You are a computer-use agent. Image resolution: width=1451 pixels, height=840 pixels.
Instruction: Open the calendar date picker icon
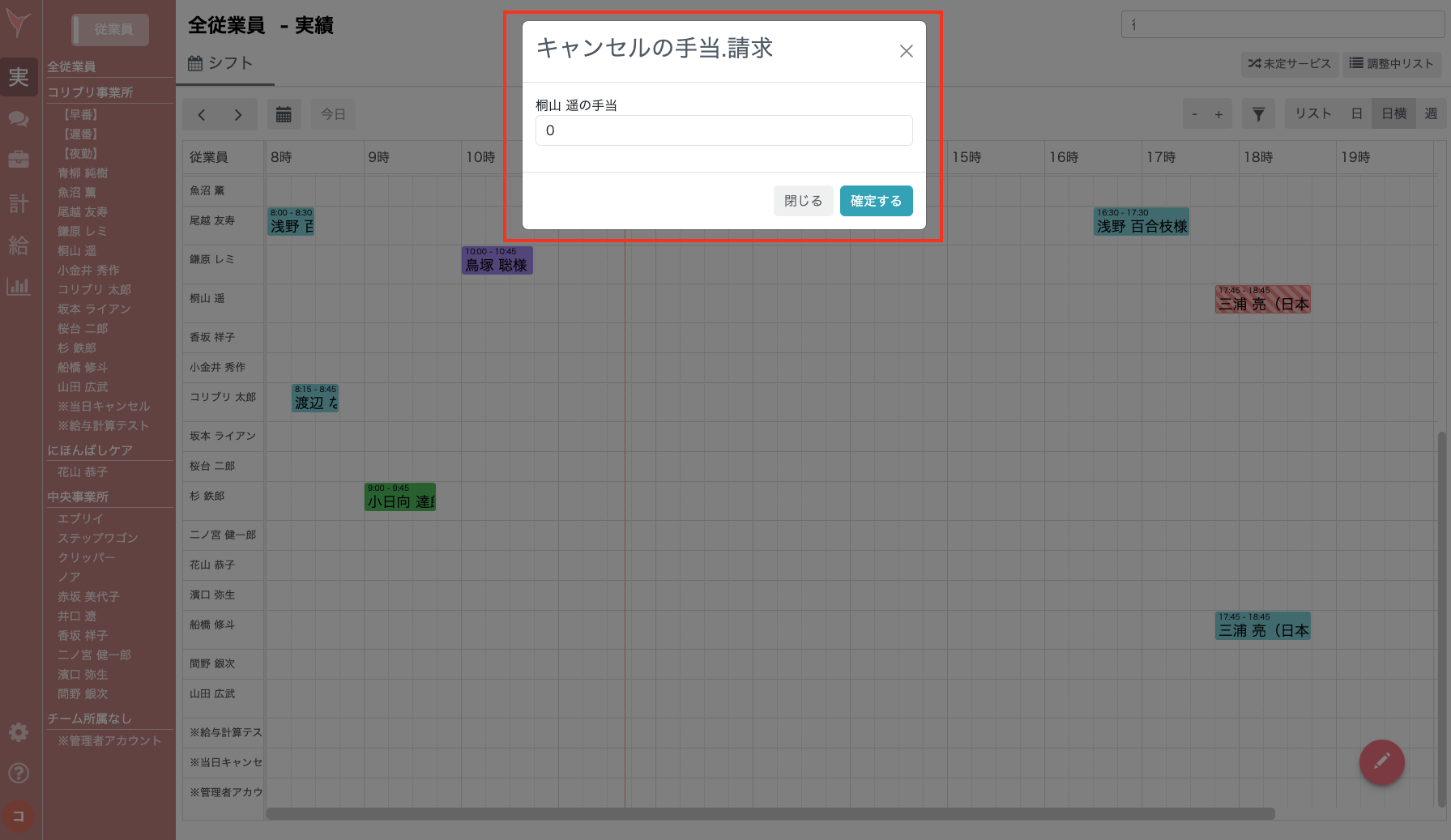point(284,114)
